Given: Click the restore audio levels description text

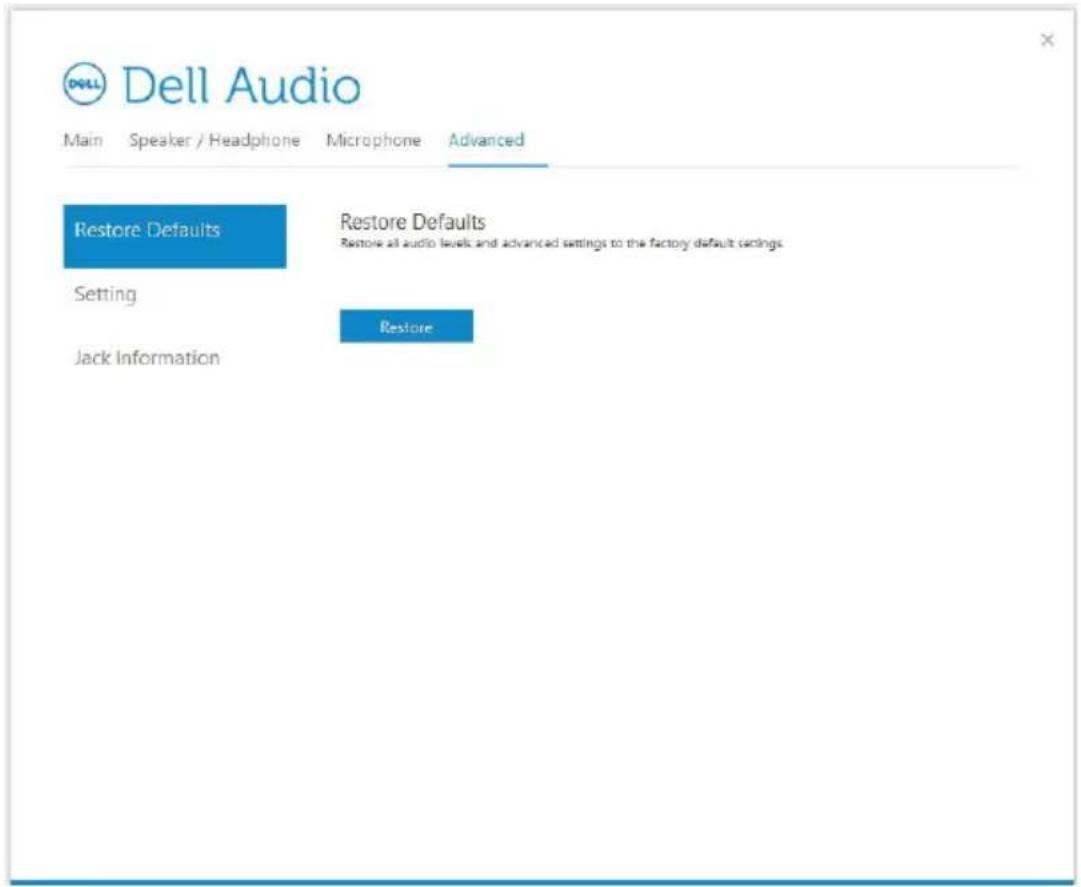Looking at the screenshot, I should click(x=562, y=243).
